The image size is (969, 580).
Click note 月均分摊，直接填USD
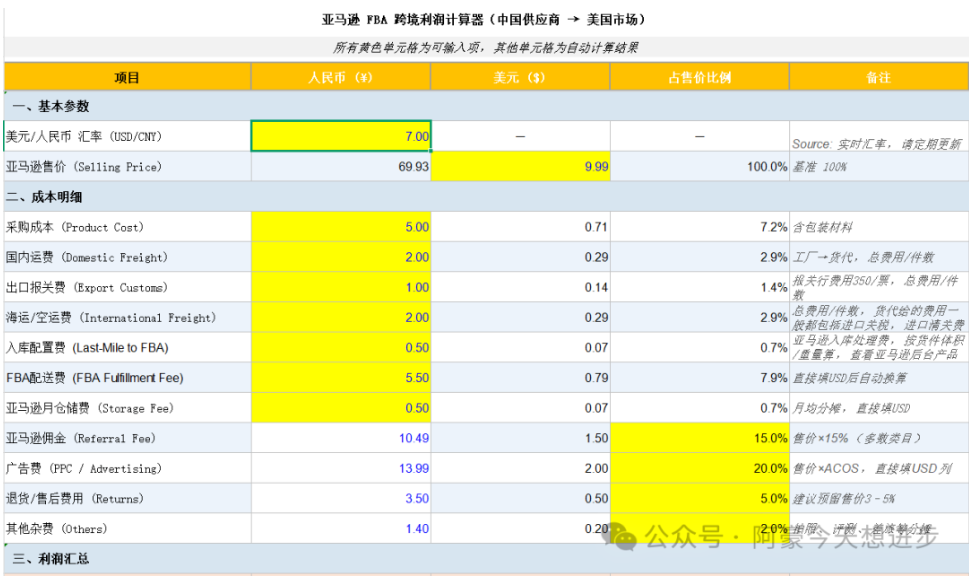pyautogui.click(x=852, y=408)
